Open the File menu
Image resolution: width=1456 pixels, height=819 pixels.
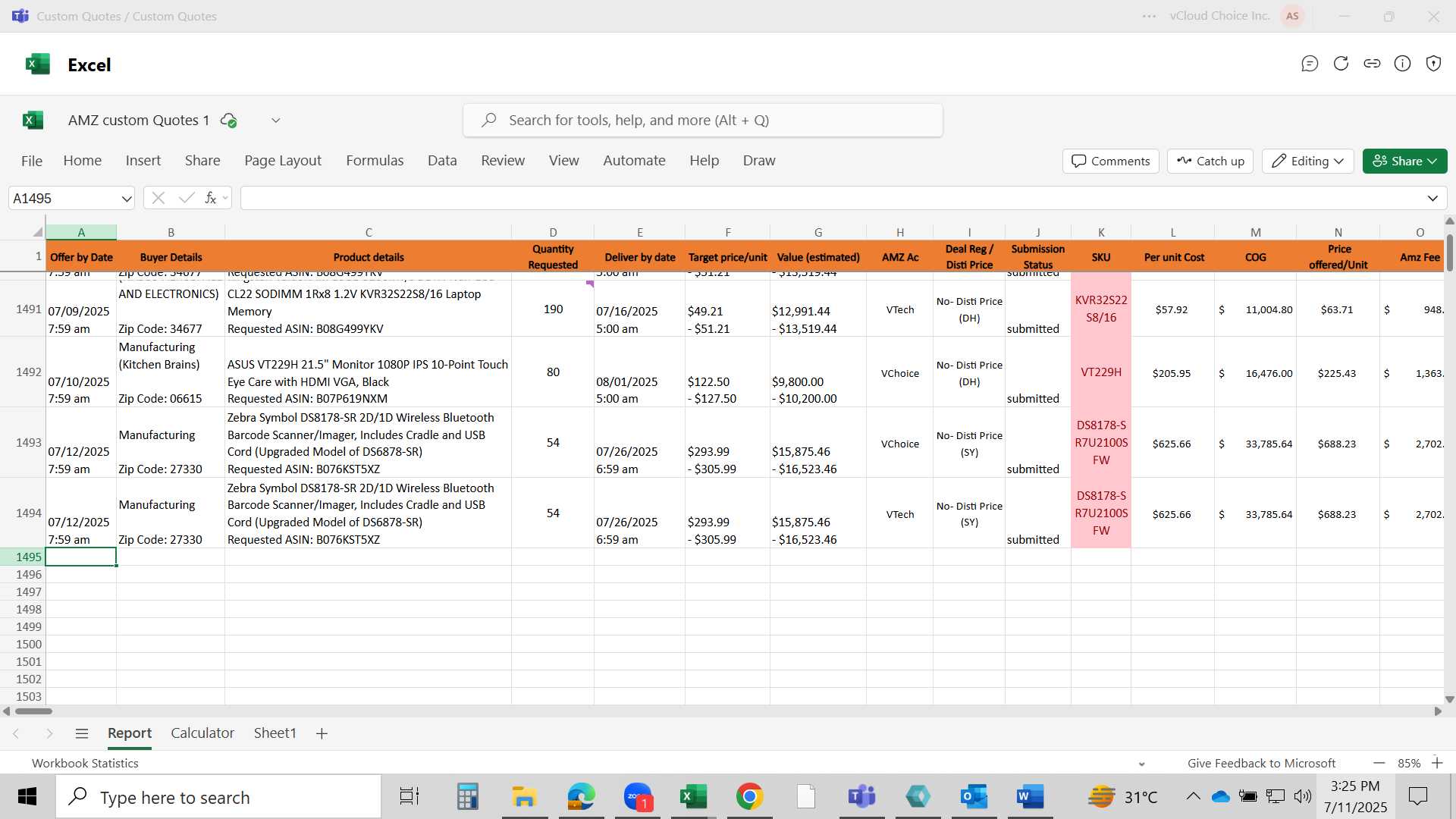(32, 161)
